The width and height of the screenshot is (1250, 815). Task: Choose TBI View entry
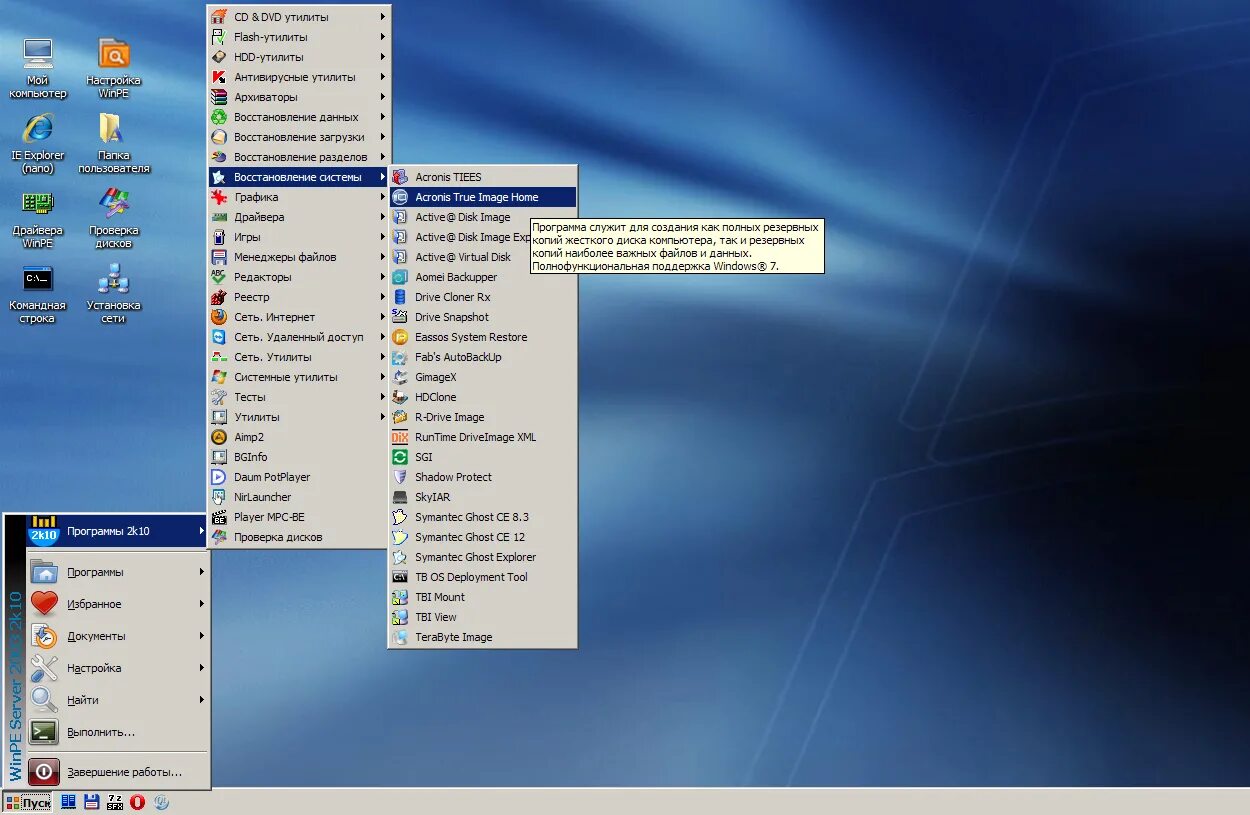pyautogui.click(x=482, y=617)
